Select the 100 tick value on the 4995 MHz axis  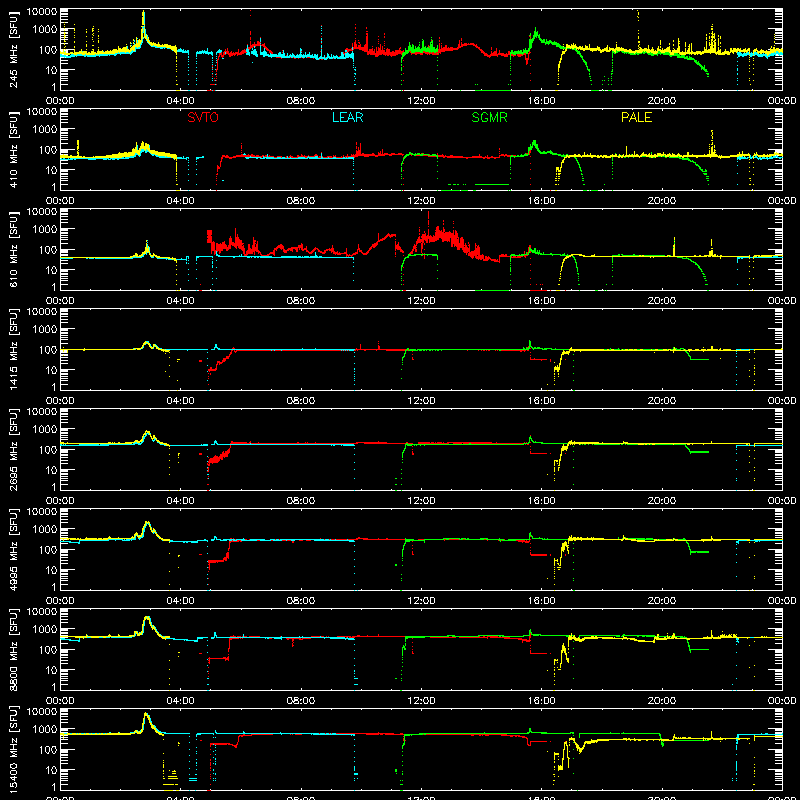coord(48,550)
